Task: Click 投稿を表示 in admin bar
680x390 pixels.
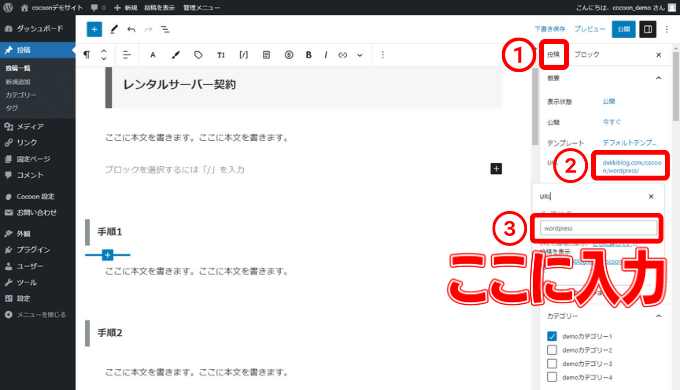Action: tap(160, 7)
